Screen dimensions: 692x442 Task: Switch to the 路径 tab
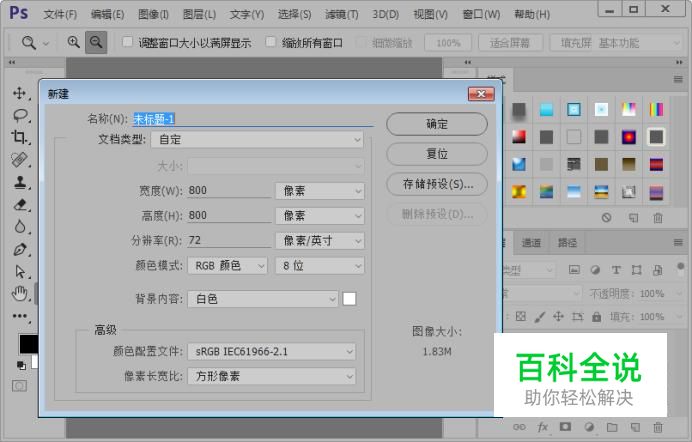567,242
